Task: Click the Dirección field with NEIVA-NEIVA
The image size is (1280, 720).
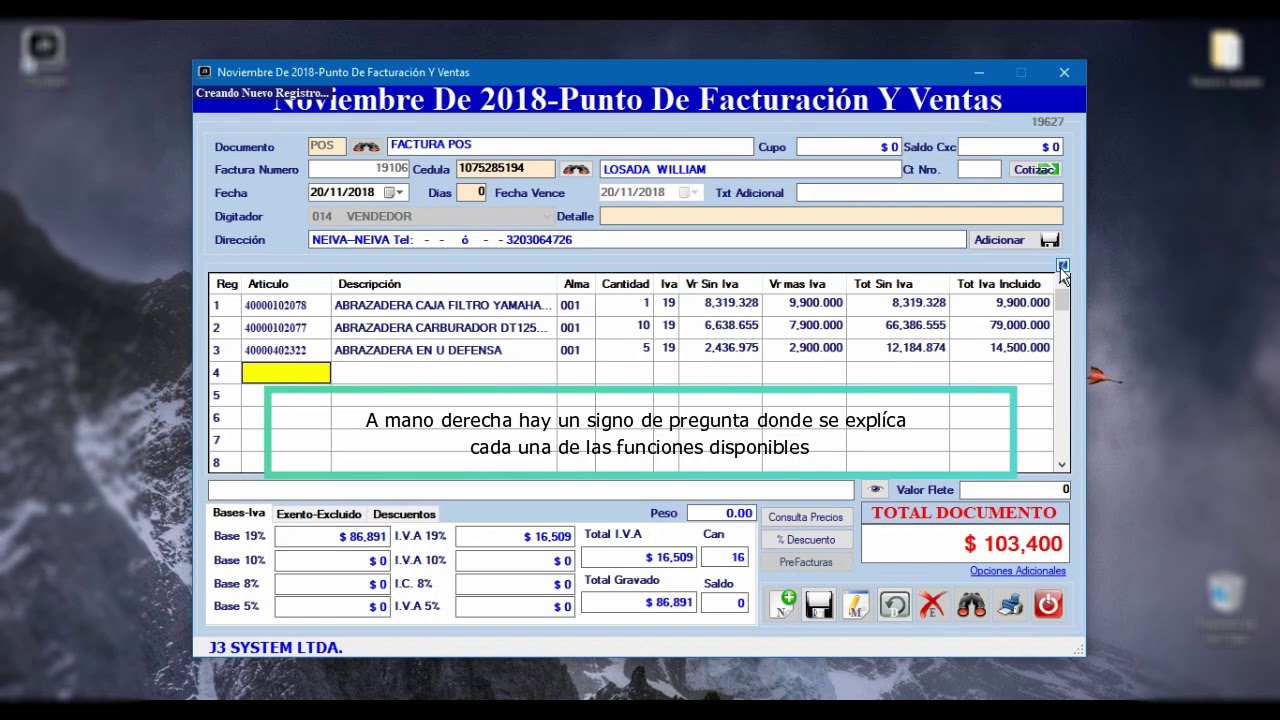Action: 637,240
